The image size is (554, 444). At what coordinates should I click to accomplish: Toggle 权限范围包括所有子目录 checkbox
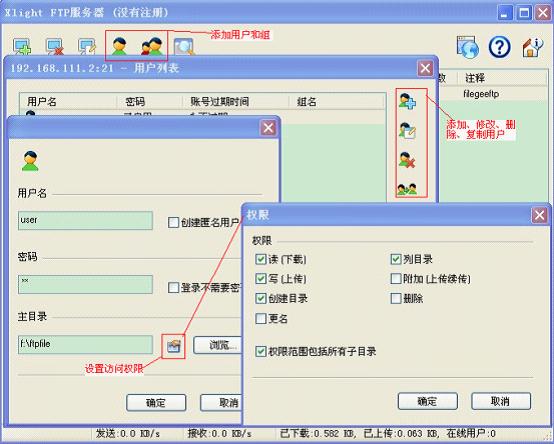261,351
